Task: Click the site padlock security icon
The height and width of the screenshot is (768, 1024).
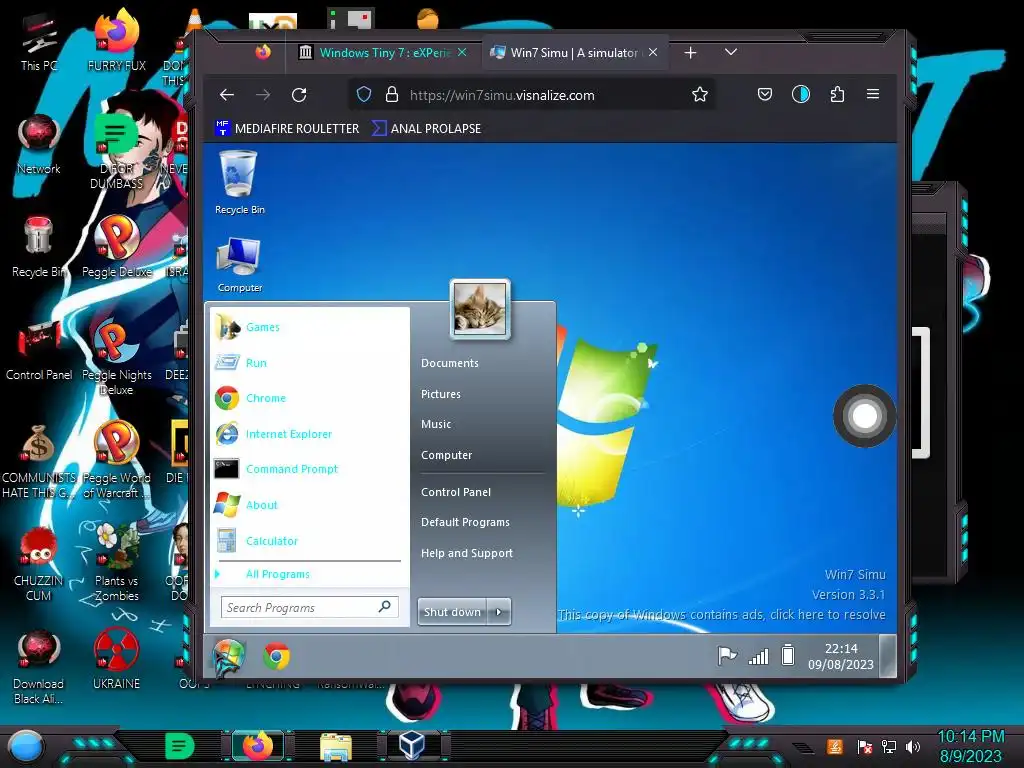Action: point(392,95)
